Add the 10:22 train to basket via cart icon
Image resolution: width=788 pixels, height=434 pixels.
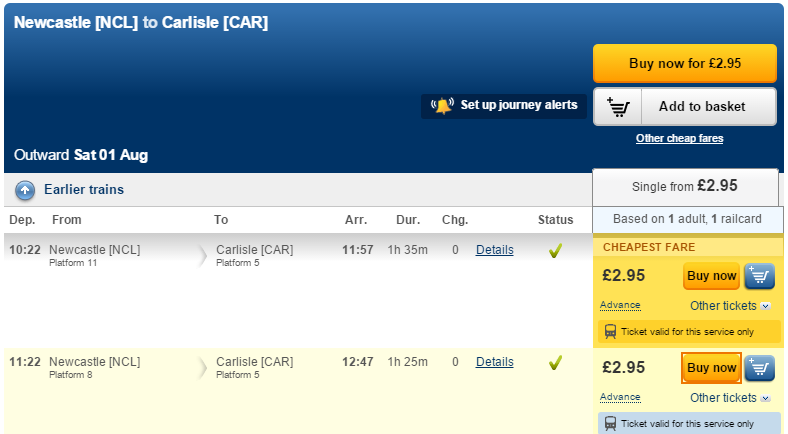coord(759,276)
